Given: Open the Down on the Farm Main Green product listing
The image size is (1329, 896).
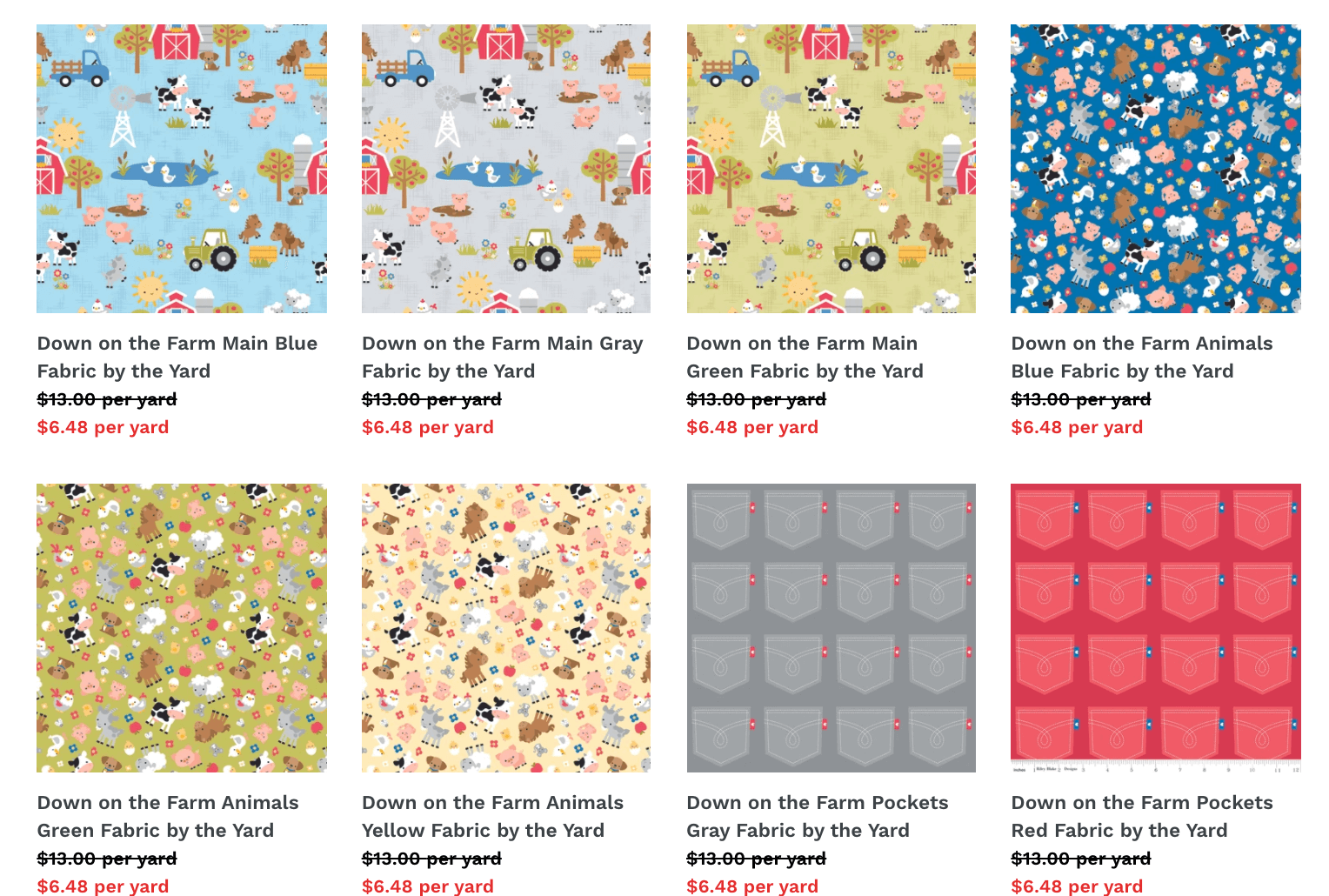Looking at the screenshot, I should tap(802, 357).
